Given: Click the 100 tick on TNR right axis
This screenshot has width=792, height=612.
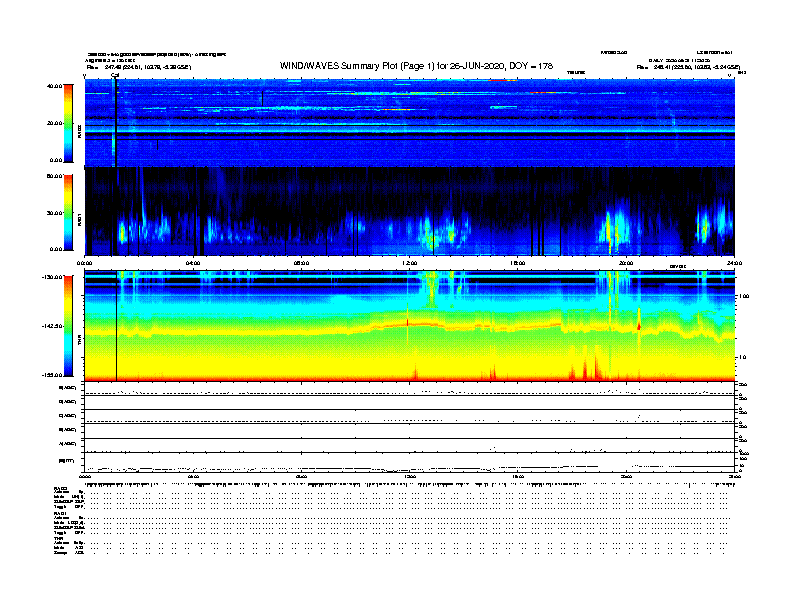Looking at the screenshot, I should tap(744, 296).
